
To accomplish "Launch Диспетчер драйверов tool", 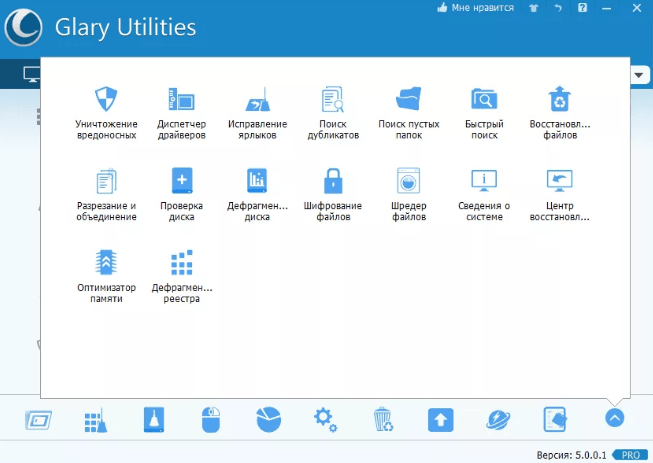I will (x=182, y=112).
